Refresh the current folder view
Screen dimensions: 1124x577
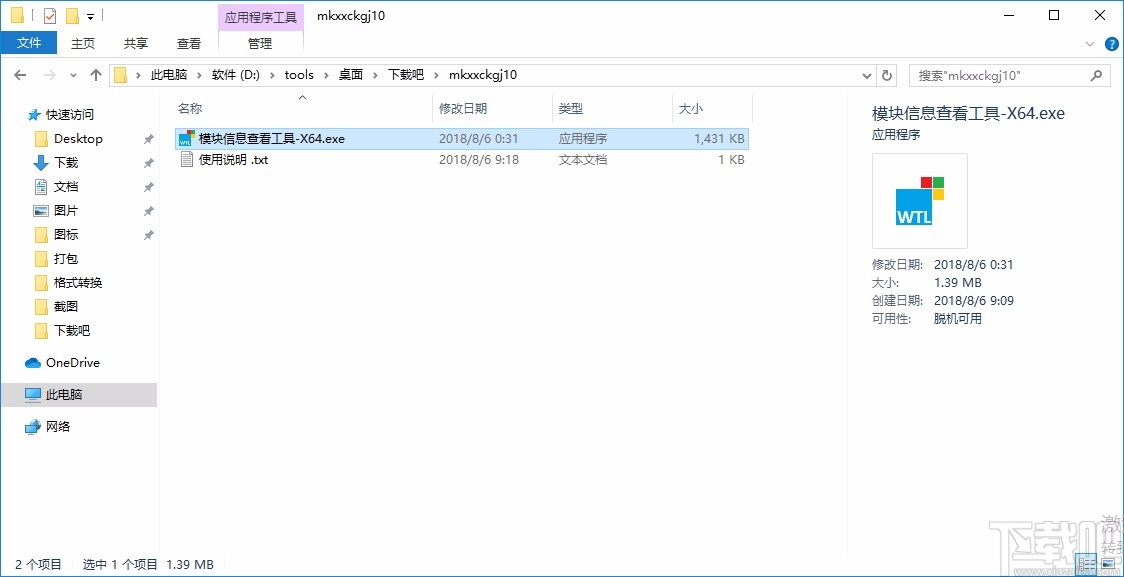887,75
